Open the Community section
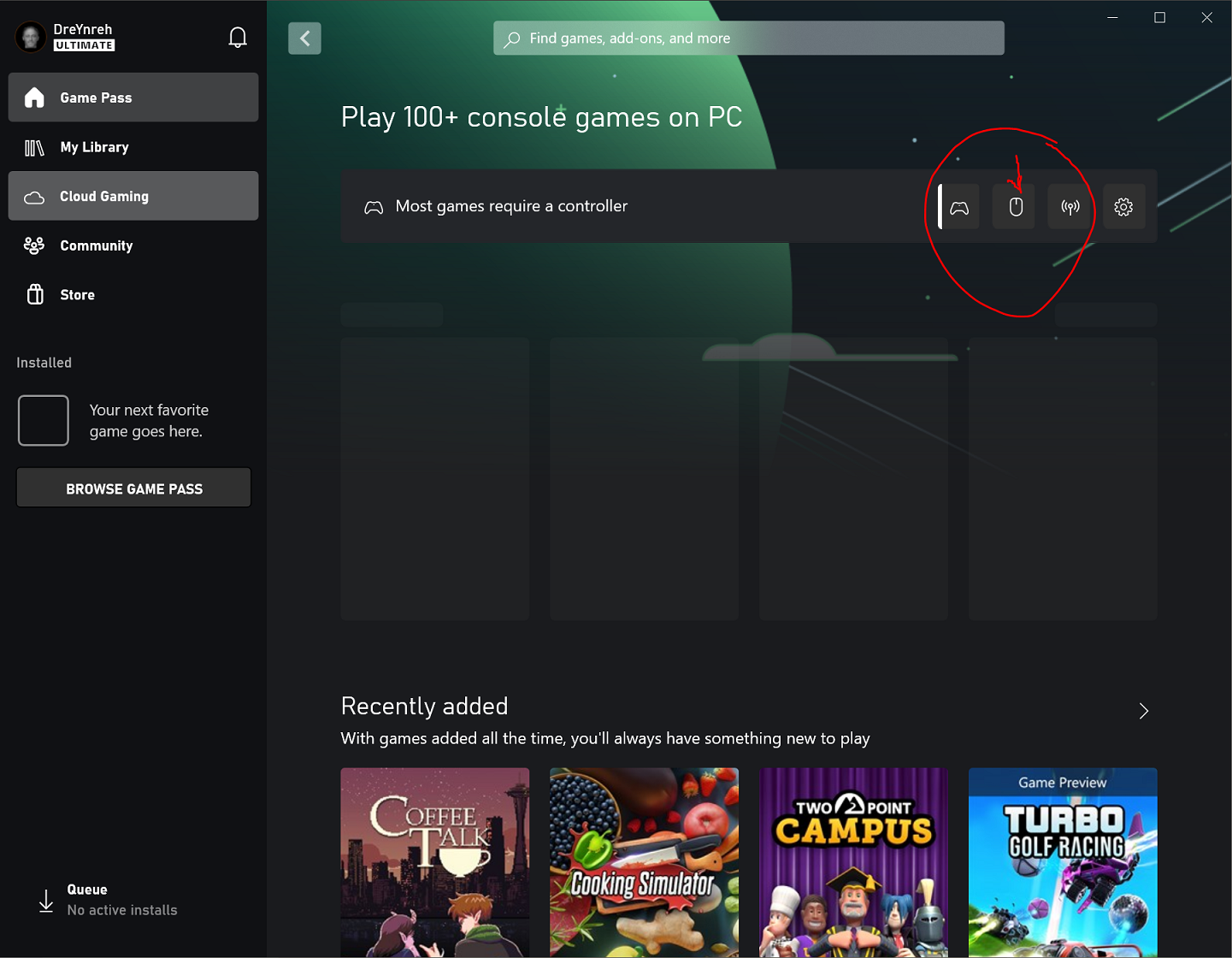 pyautogui.click(x=133, y=245)
